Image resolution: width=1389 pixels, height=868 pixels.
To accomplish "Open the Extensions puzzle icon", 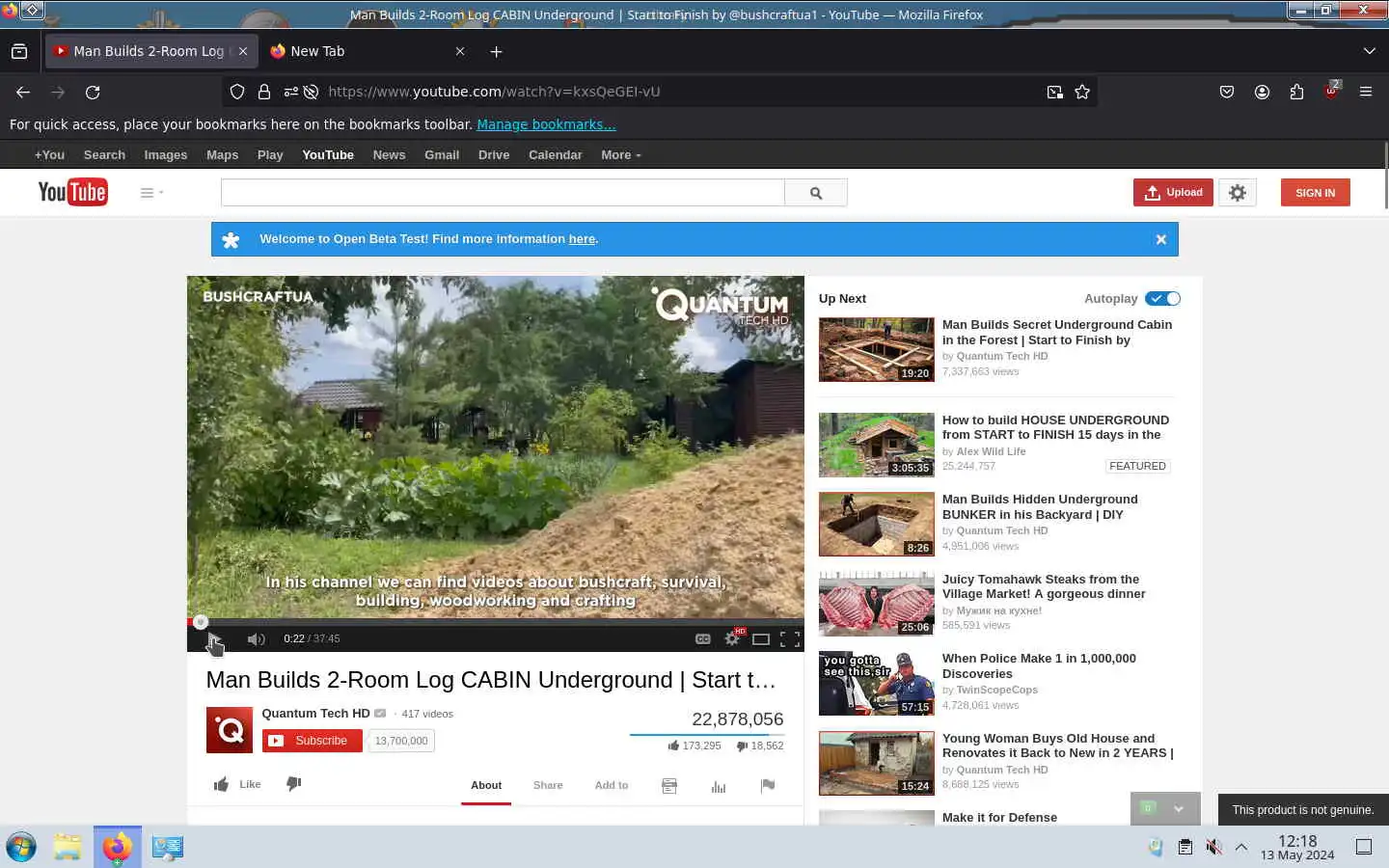I will [x=1296, y=93].
